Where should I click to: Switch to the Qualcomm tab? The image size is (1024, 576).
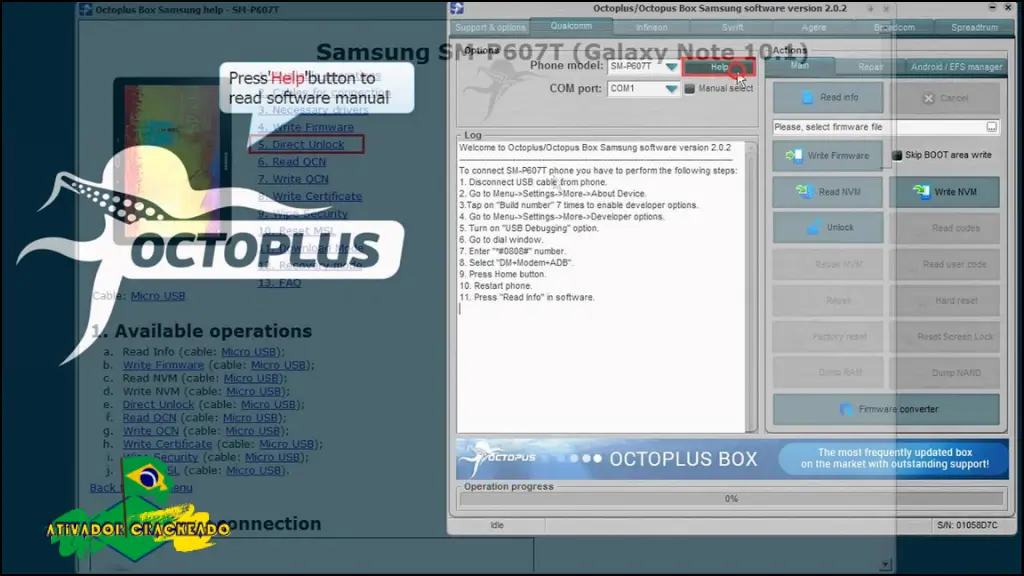[571, 26]
